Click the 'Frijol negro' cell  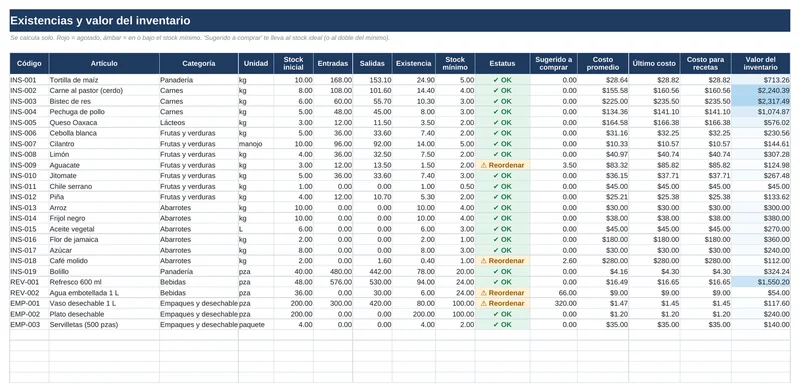tap(104, 218)
